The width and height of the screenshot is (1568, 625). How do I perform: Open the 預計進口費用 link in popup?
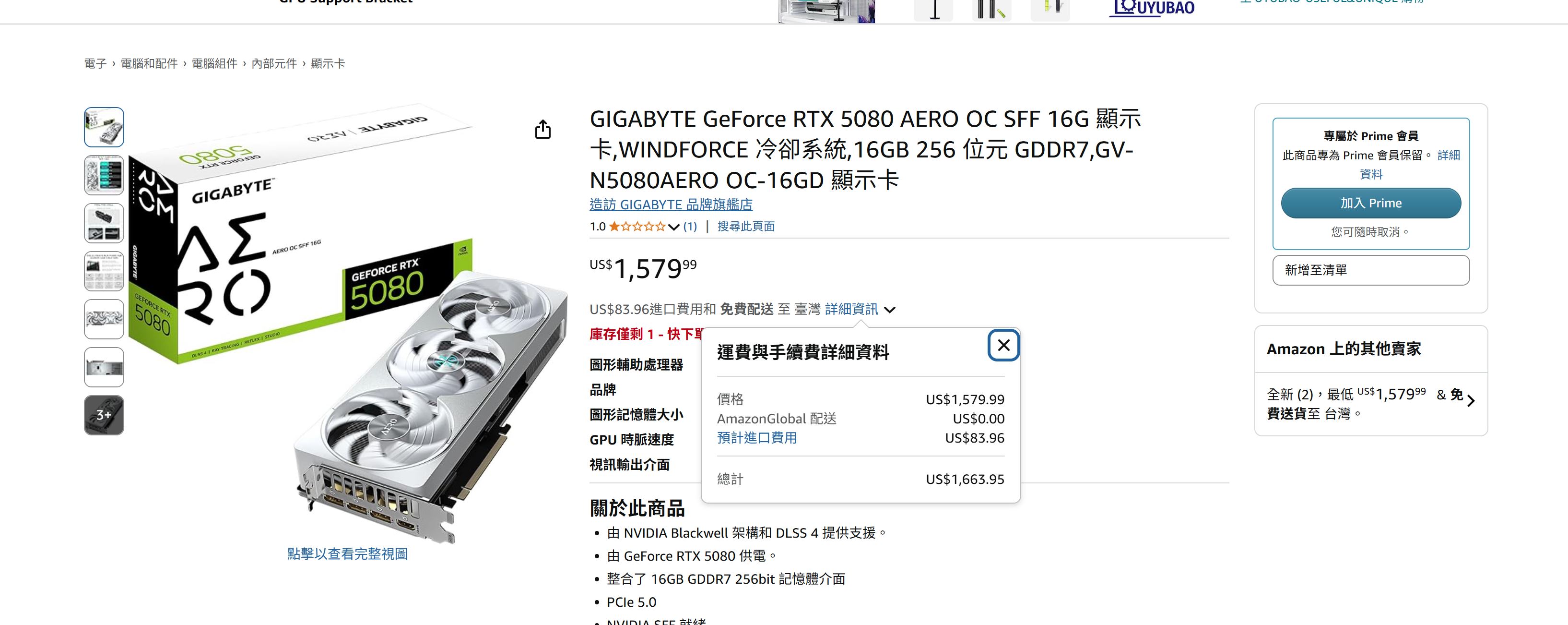click(x=756, y=438)
